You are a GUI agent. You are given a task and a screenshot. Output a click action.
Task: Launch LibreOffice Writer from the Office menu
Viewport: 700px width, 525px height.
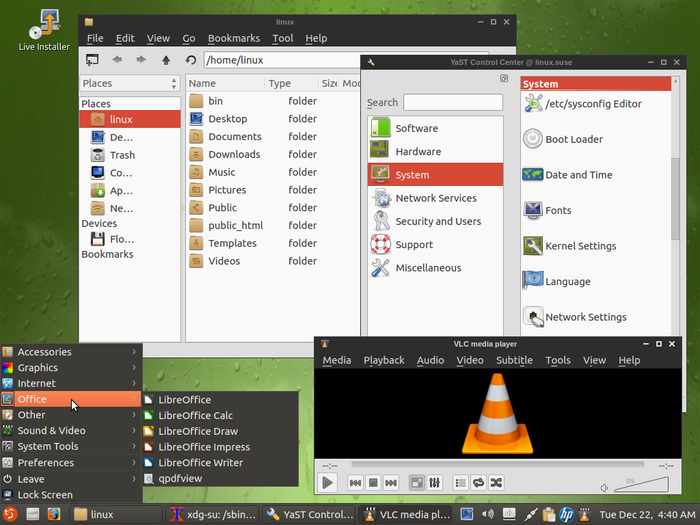(200, 463)
